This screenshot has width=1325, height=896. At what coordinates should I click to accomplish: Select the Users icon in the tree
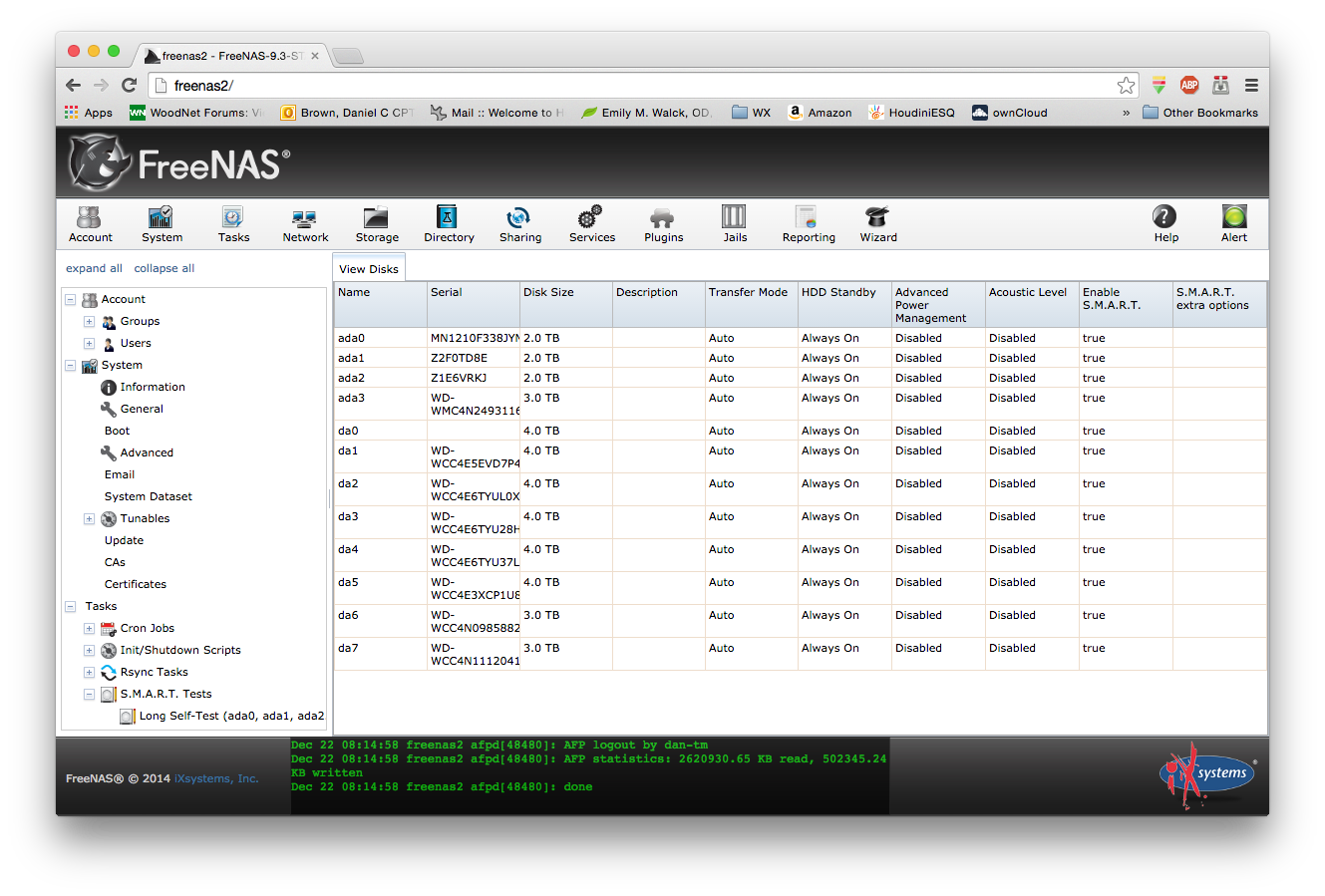click(x=109, y=344)
